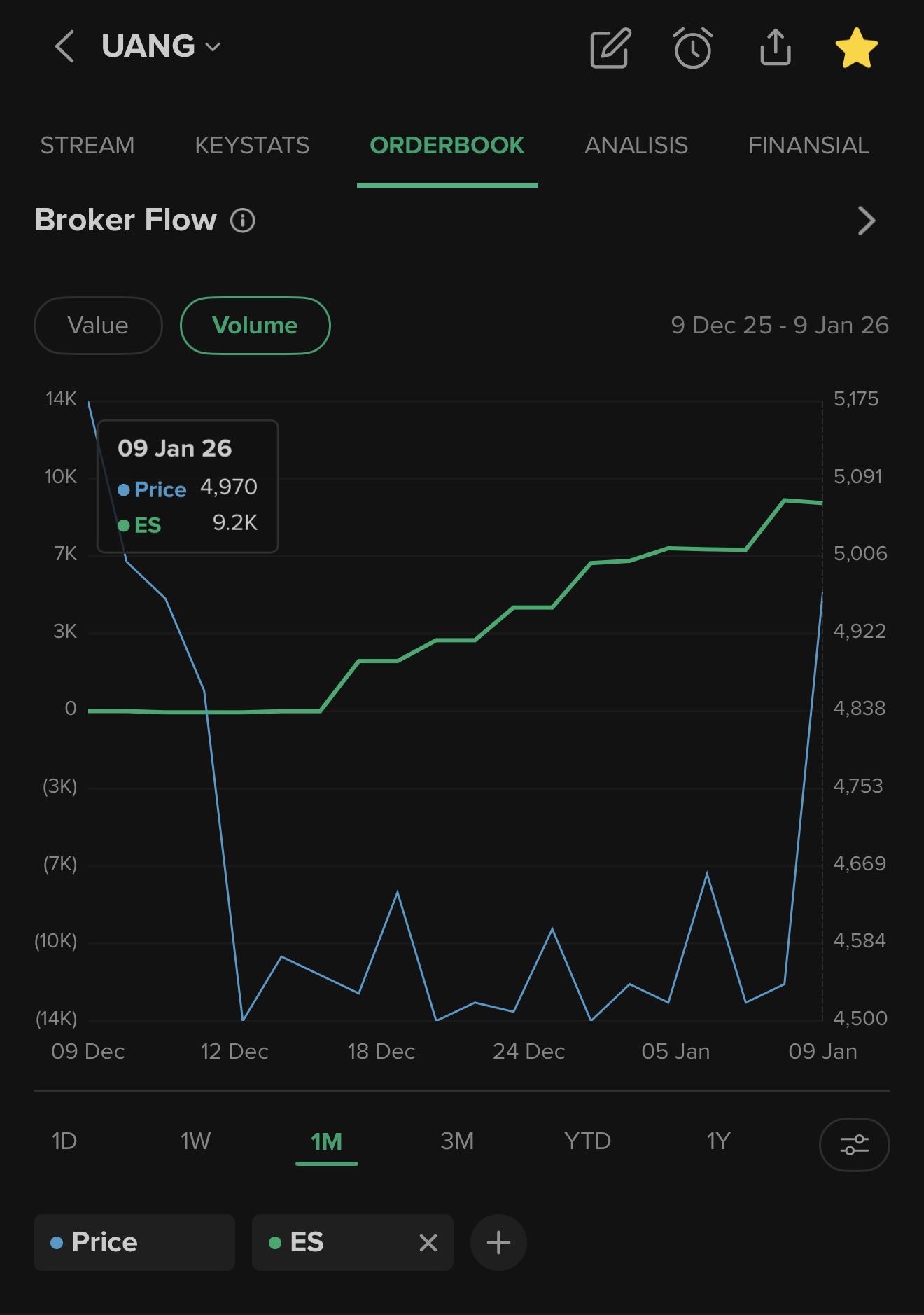The width and height of the screenshot is (924, 1315).
Task: Open chart settings sliders icon
Action: coord(854,1145)
